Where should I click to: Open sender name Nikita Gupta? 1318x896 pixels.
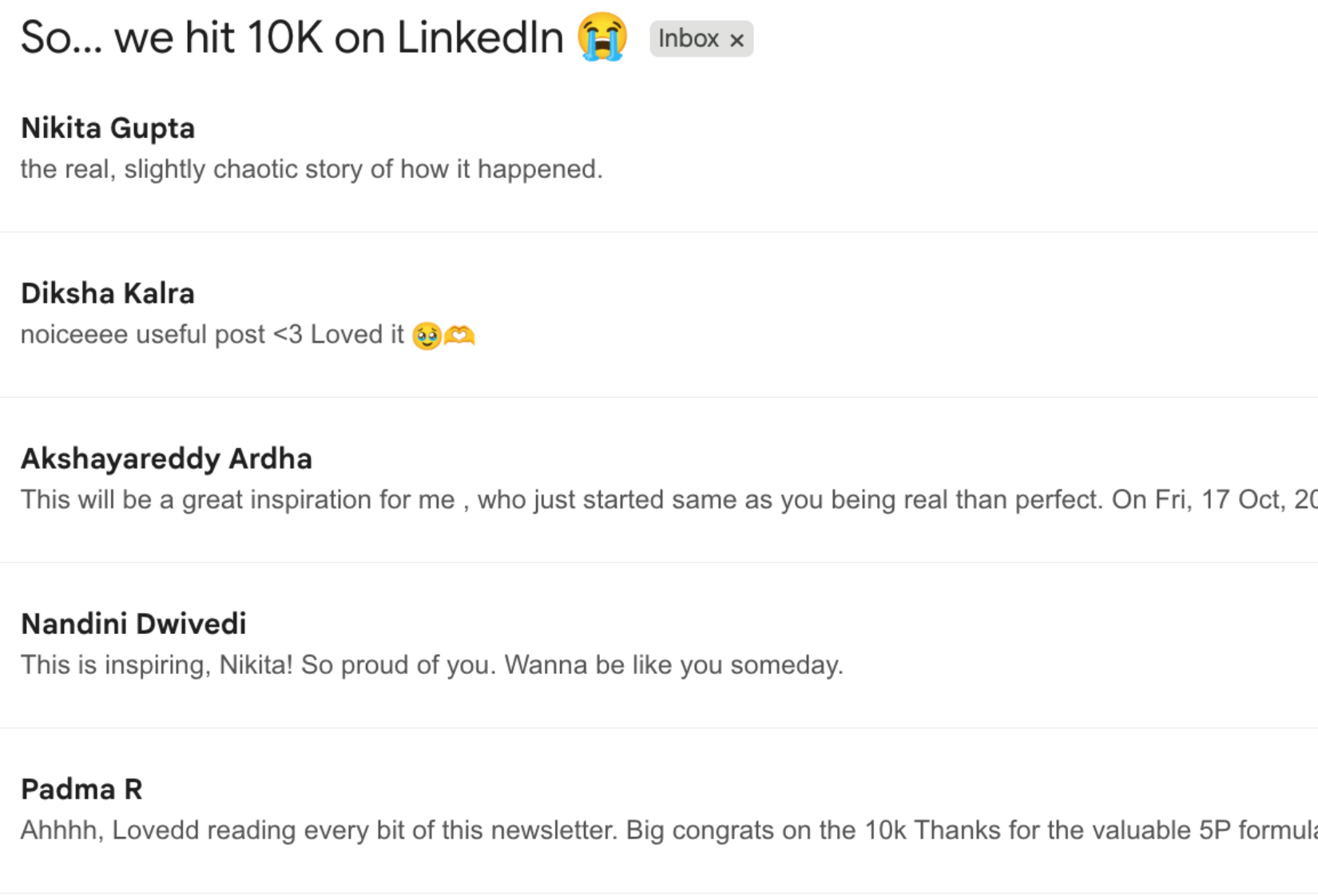coord(108,128)
